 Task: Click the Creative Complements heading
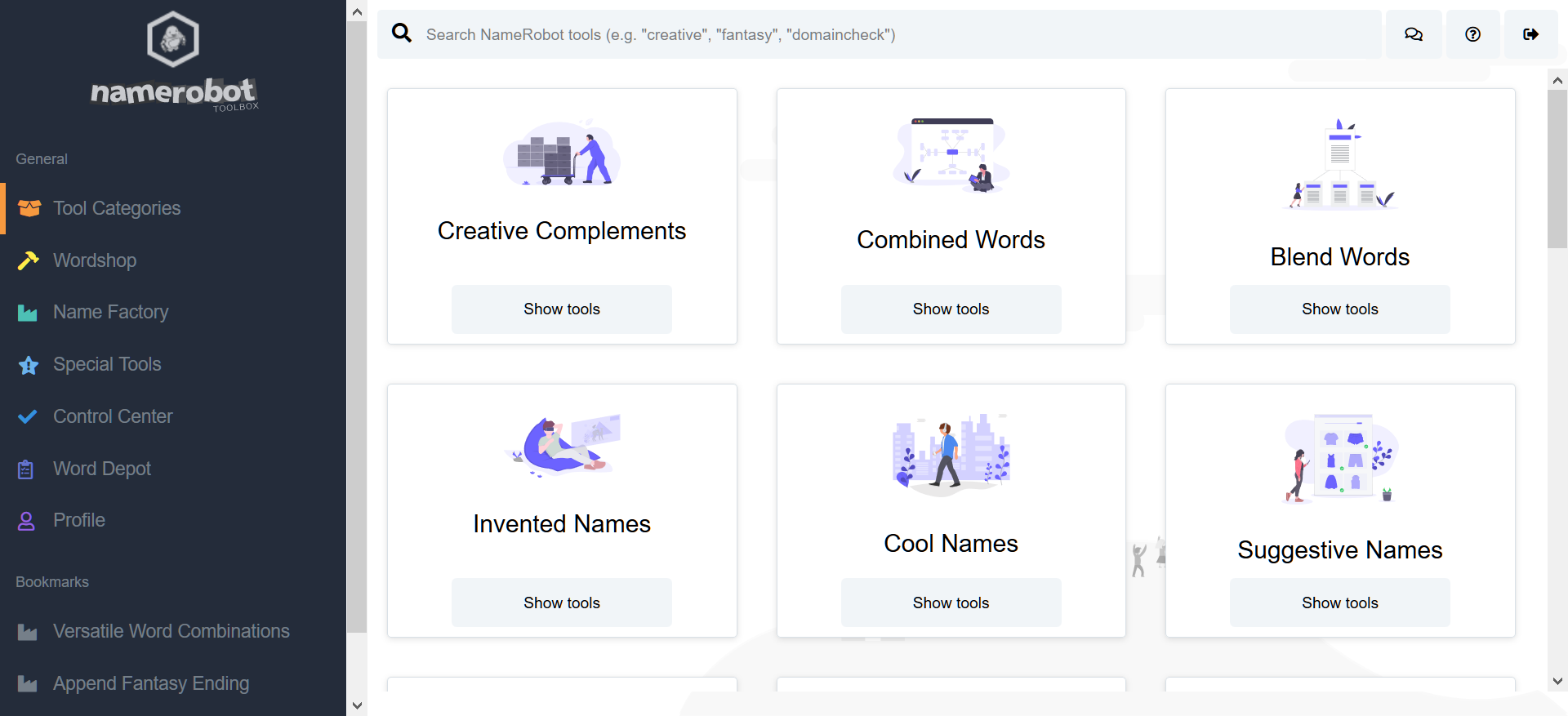(x=562, y=231)
